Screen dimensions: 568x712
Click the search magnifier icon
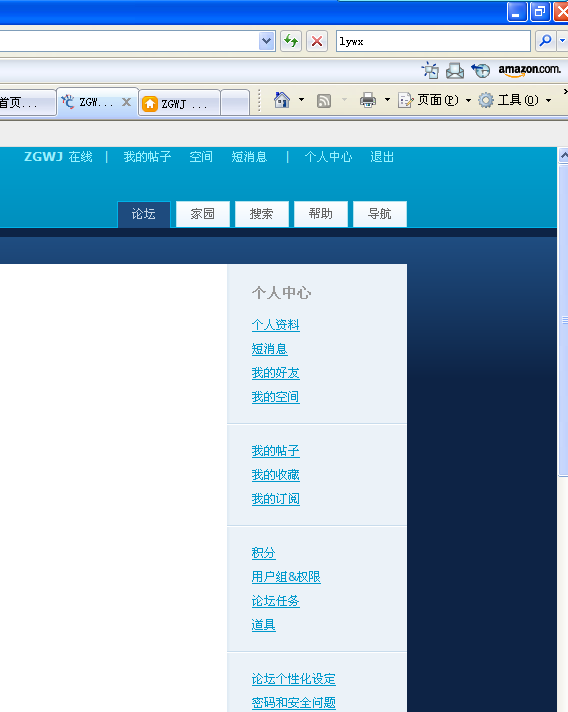tap(545, 41)
